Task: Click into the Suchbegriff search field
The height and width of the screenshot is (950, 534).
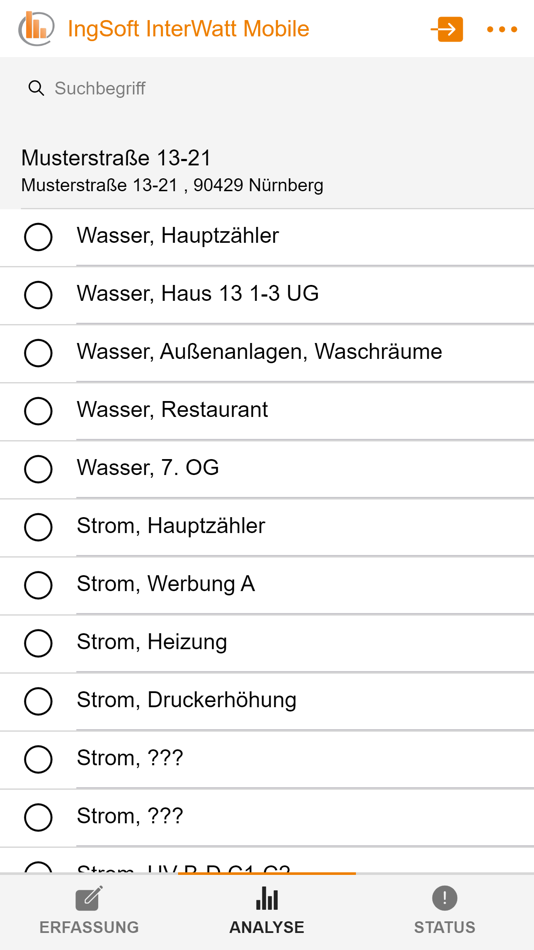Action: [x=267, y=88]
